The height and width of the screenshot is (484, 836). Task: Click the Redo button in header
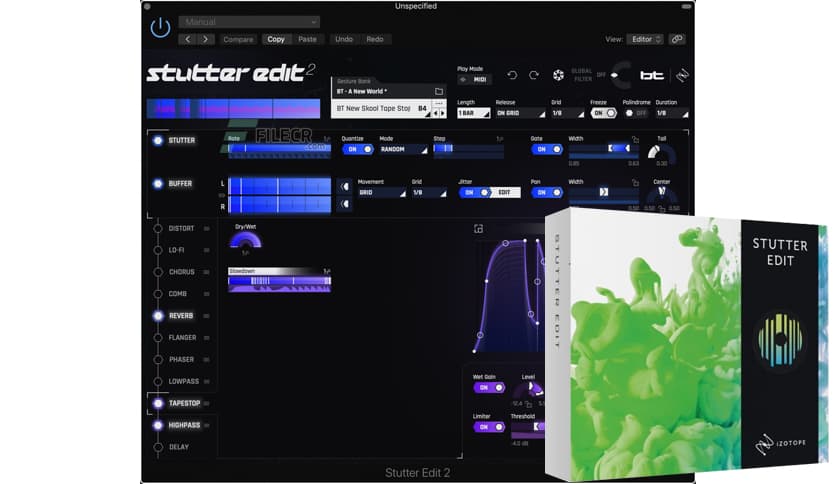[375, 39]
